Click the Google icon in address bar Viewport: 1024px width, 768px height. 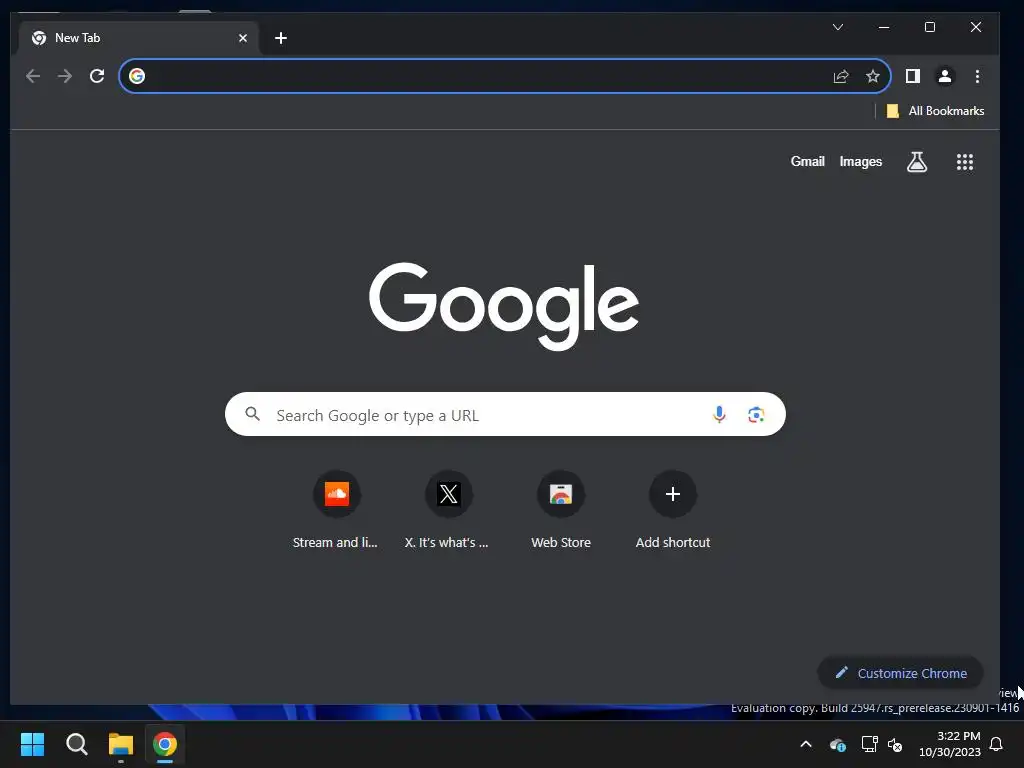pyautogui.click(x=136, y=76)
